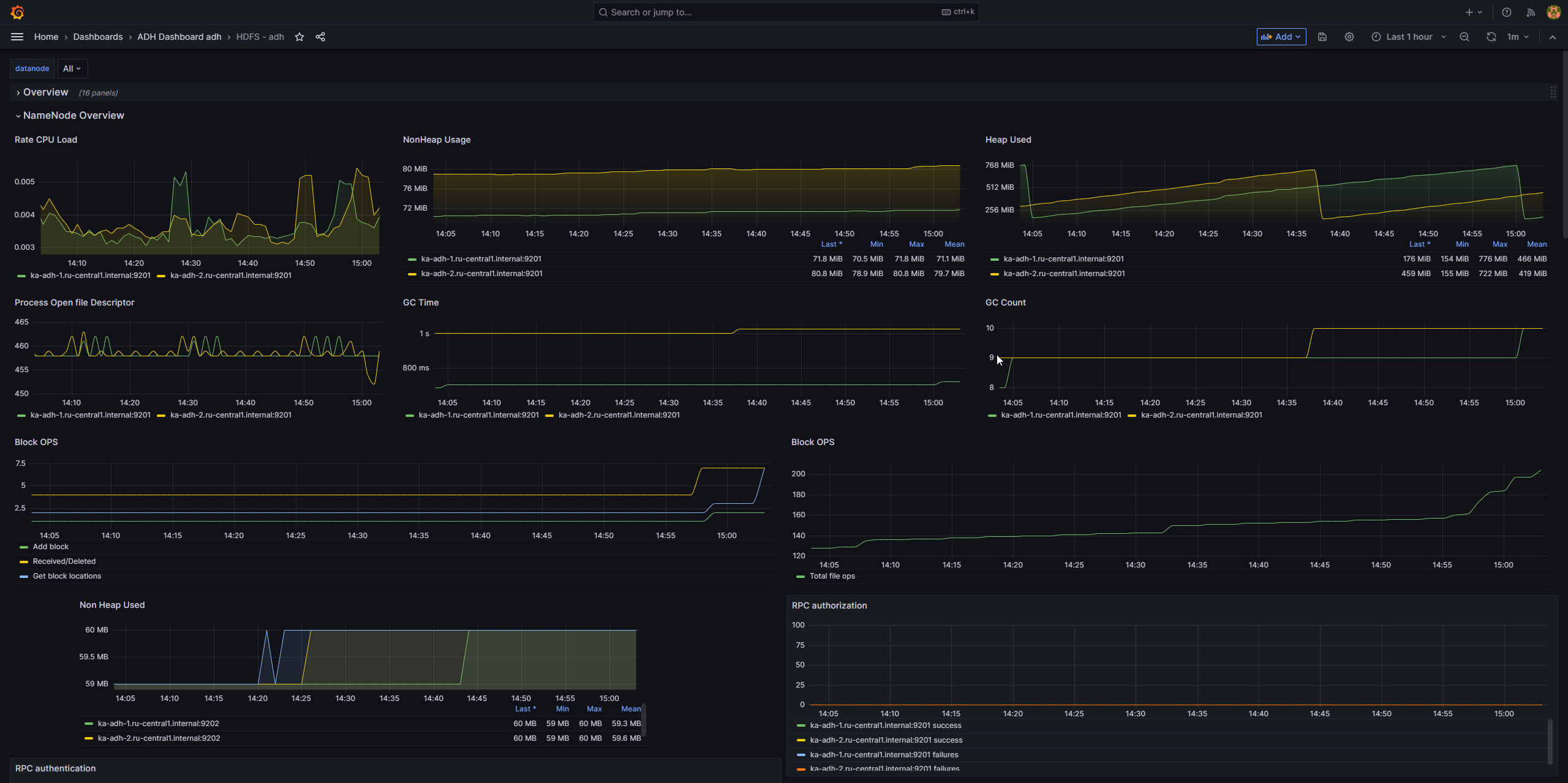
Task: Open the plus create-new menu
Action: click(x=1471, y=12)
